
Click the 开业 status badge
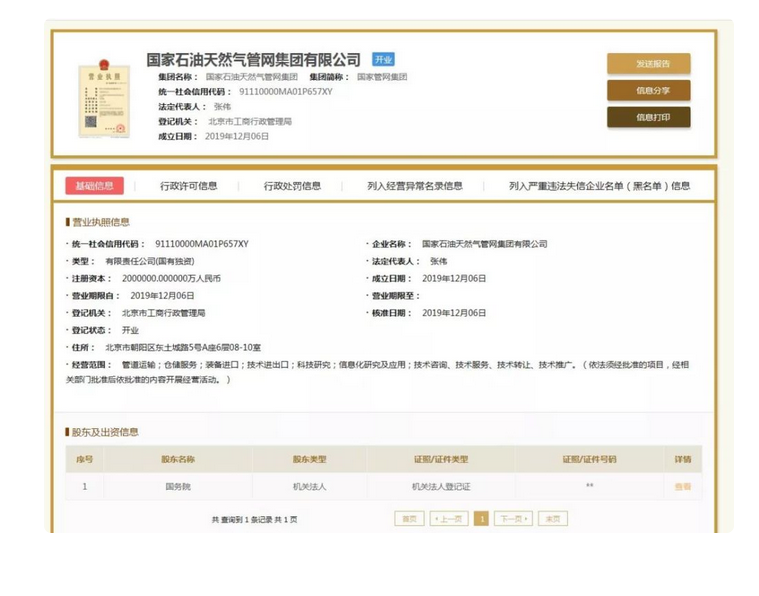[x=383, y=60]
